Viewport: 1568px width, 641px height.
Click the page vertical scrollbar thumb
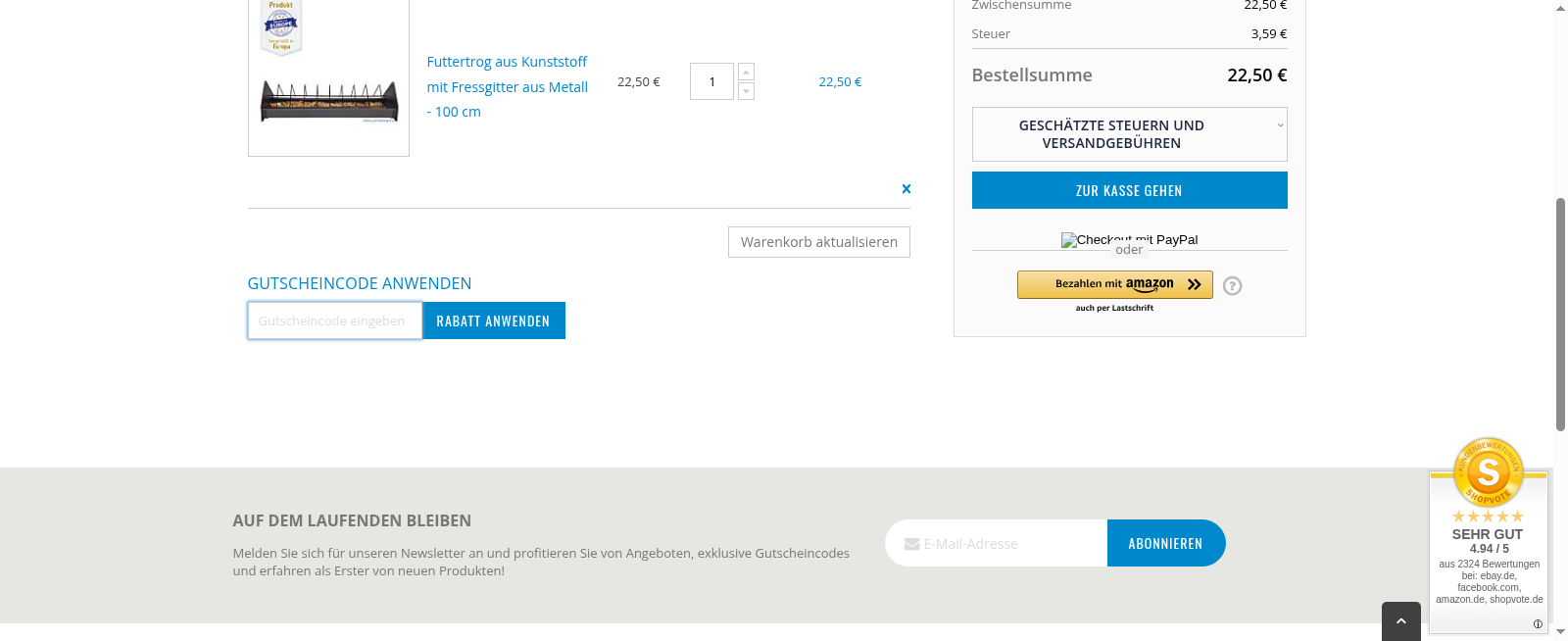coord(1560,314)
